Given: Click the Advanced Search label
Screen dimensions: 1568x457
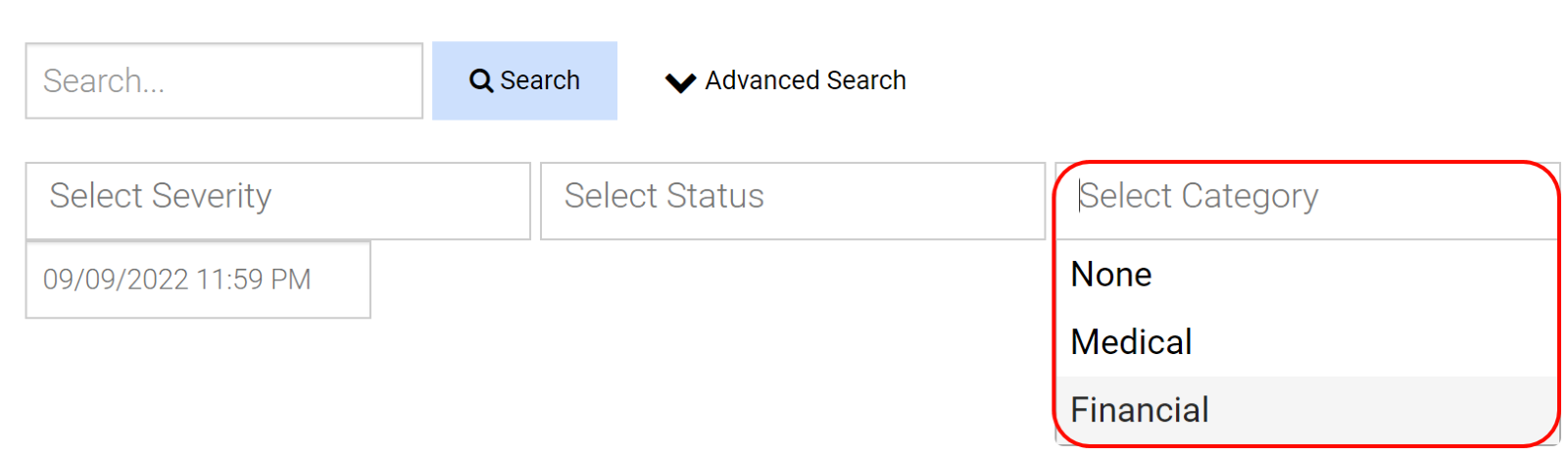Looking at the screenshot, I should coord(805,80).
